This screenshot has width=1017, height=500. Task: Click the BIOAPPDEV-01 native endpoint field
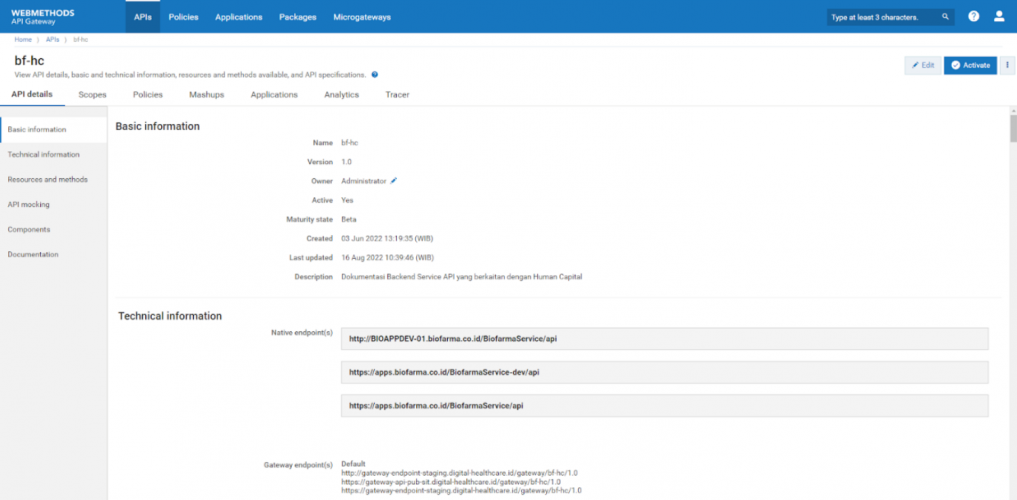coord(665,339)
